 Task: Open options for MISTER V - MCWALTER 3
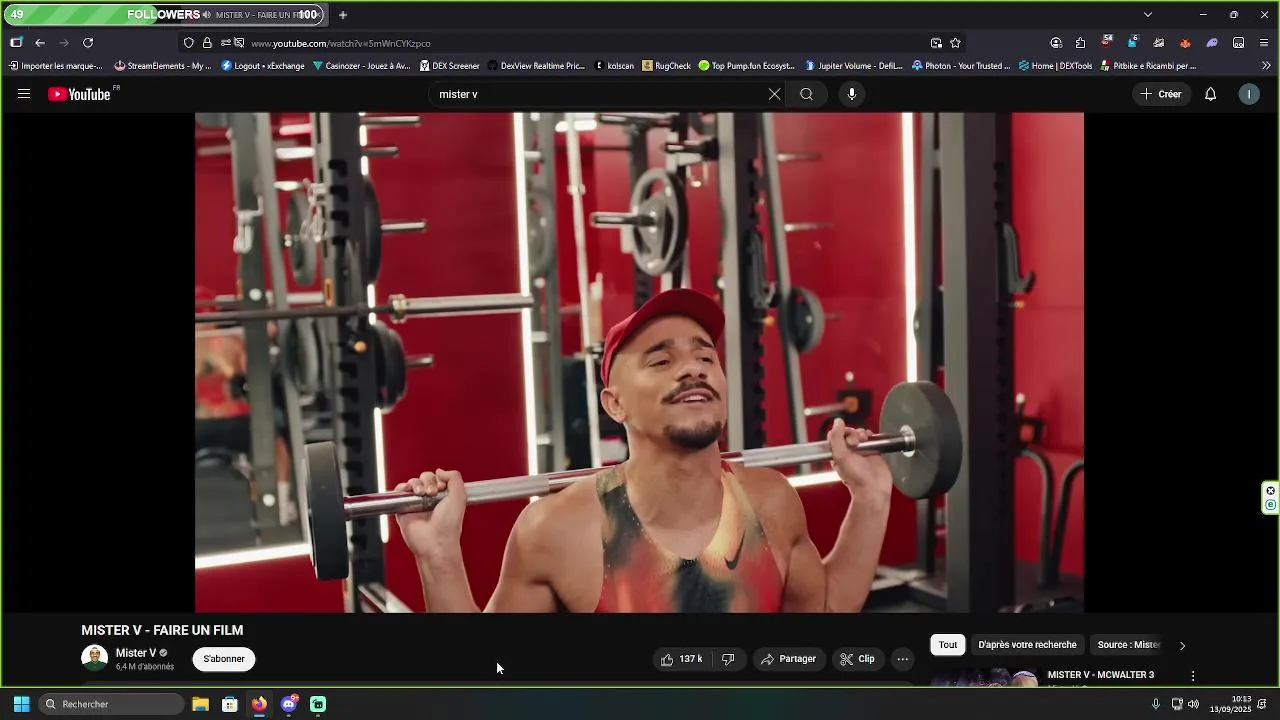point(1192,676)
